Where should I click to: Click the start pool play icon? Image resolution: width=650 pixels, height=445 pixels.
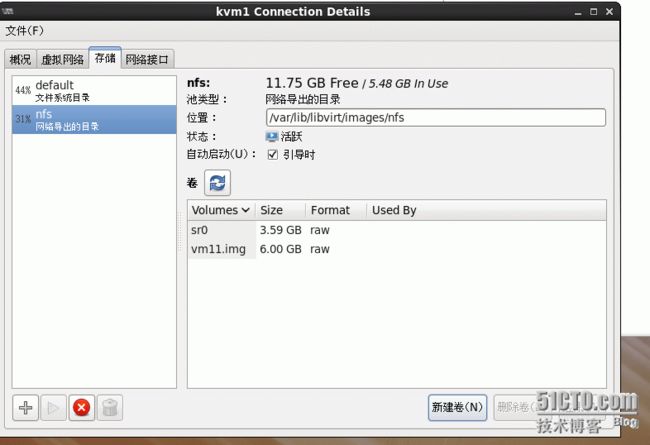point(53,408)
